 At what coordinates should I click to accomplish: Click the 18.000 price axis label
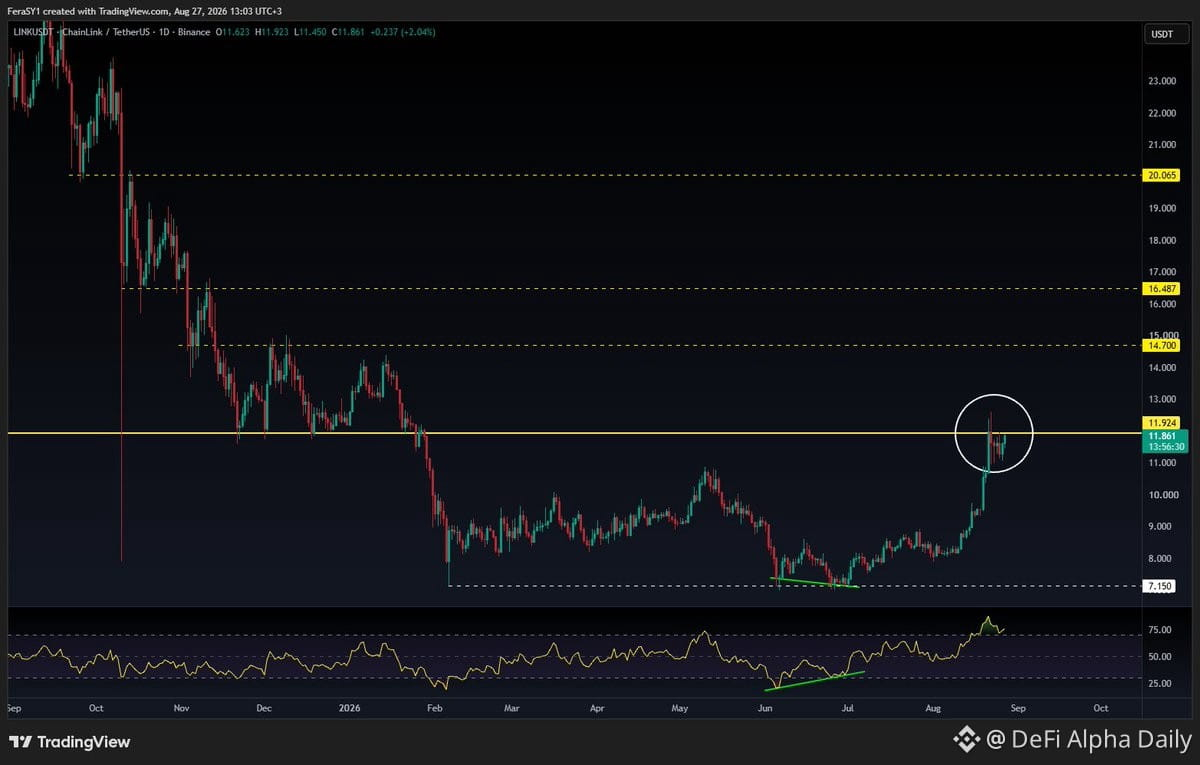pos(1162,240)
